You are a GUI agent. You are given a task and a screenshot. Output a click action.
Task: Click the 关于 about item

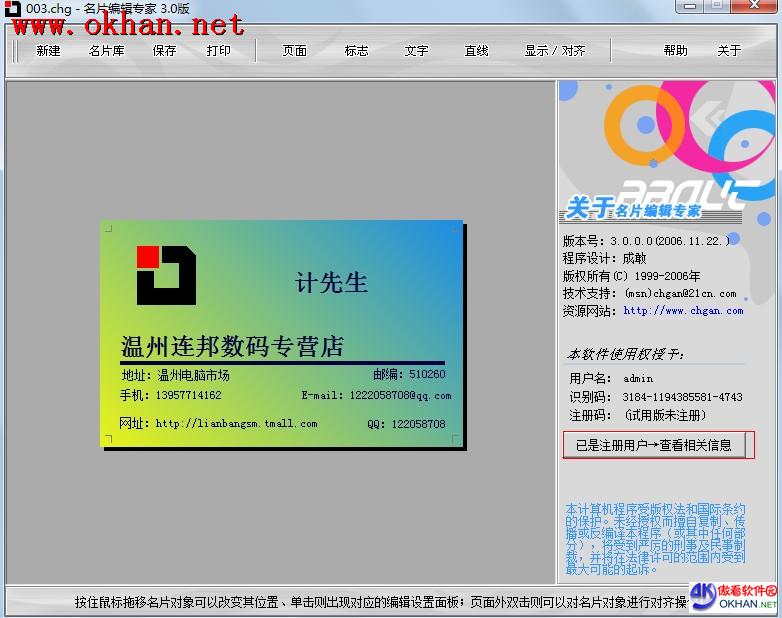pyautogui.click(x=729, y=50)
